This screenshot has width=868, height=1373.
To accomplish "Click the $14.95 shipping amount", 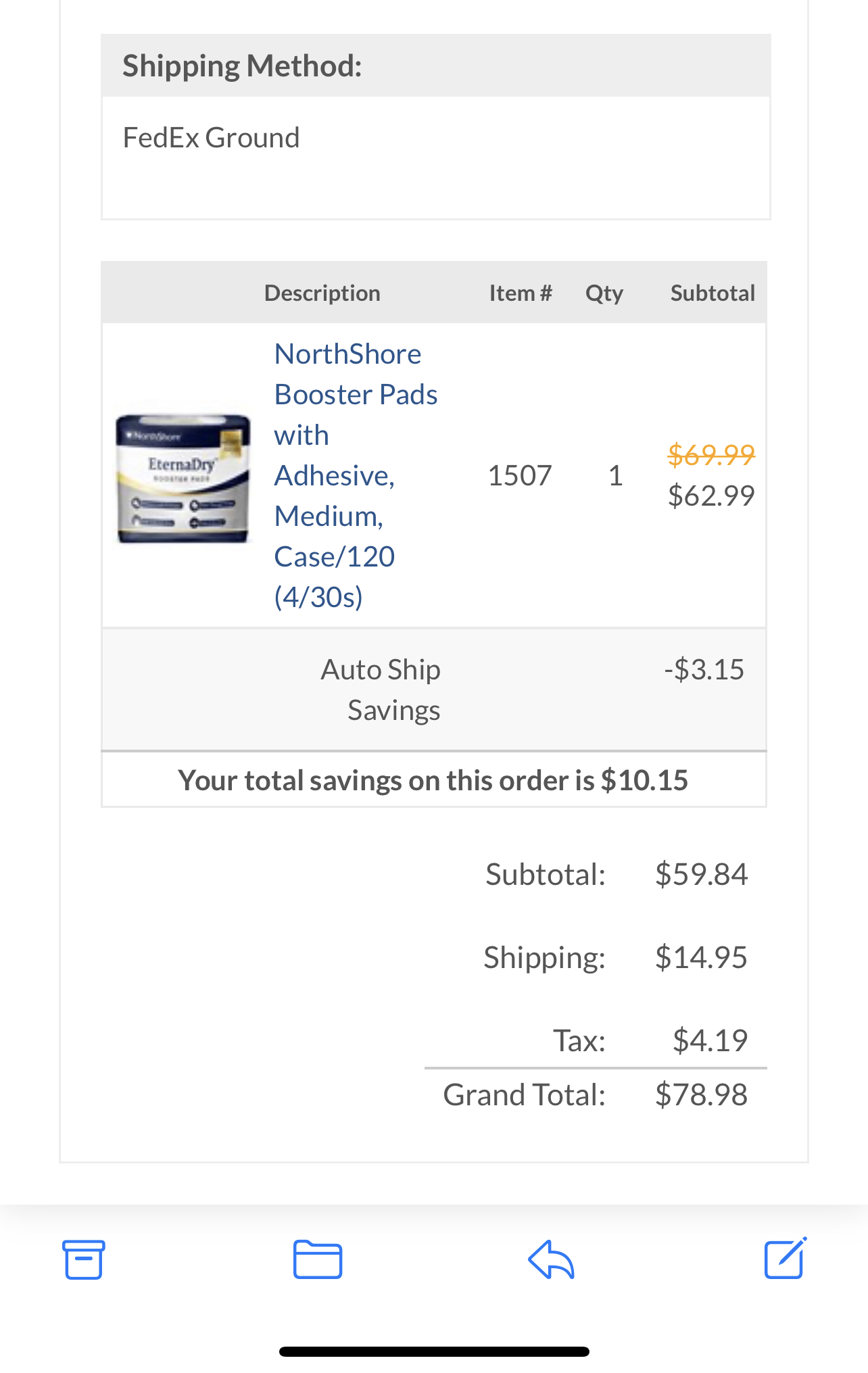I will click(701, 957).
